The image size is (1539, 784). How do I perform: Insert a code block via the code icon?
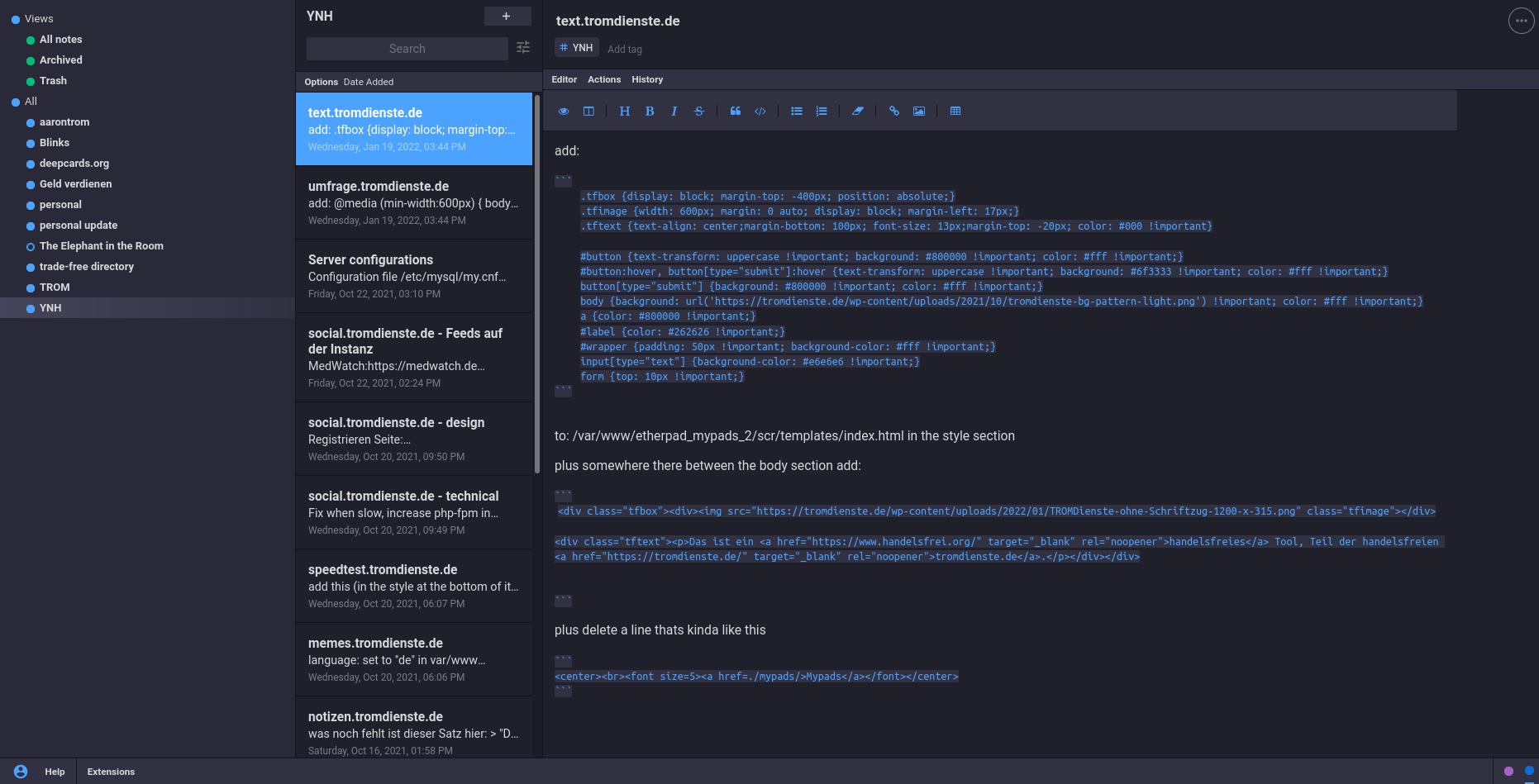point(760,112)
